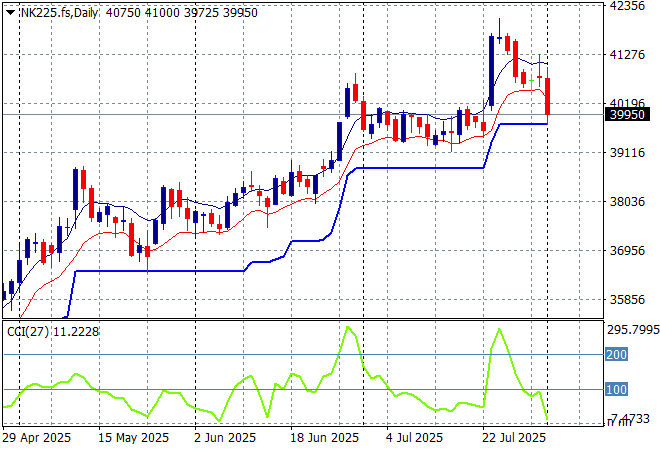Select the 2 Jun 2025 date label
The height and width of the screenshot is (450, 660).
point(225,438)
